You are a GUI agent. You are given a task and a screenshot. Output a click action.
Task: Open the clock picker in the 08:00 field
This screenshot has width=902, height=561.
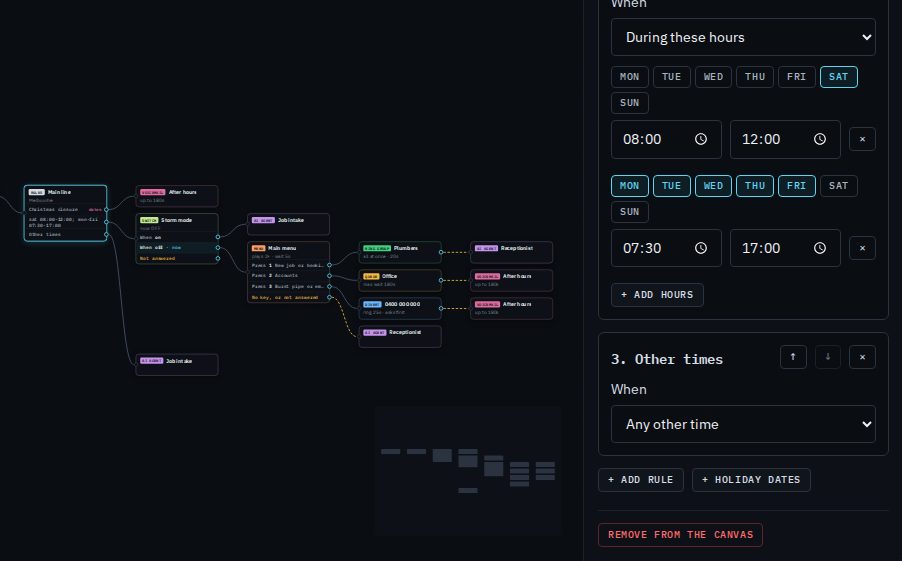pyautogui.click(x=700, y=139)
